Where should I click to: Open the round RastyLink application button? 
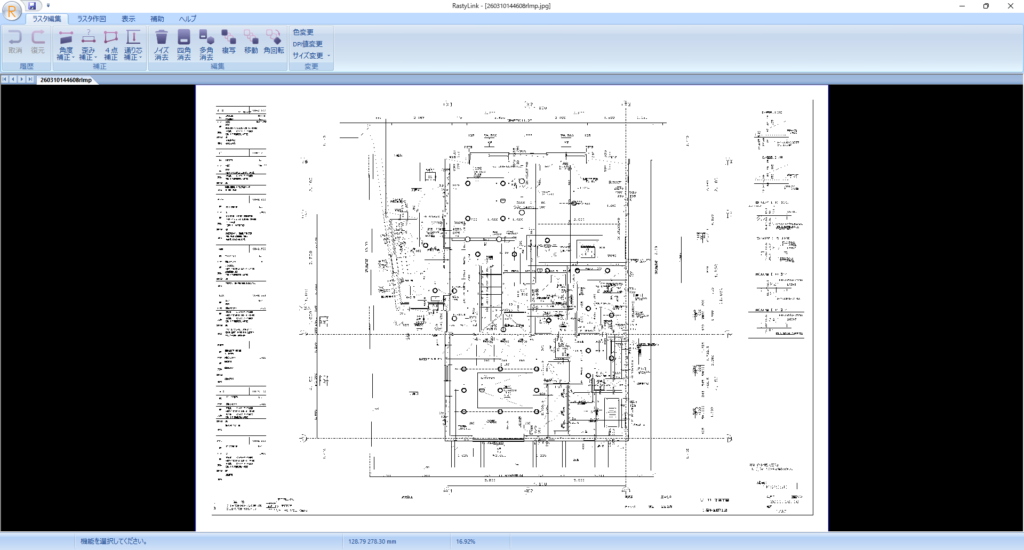pyautogui.click(x=13, y=11)
